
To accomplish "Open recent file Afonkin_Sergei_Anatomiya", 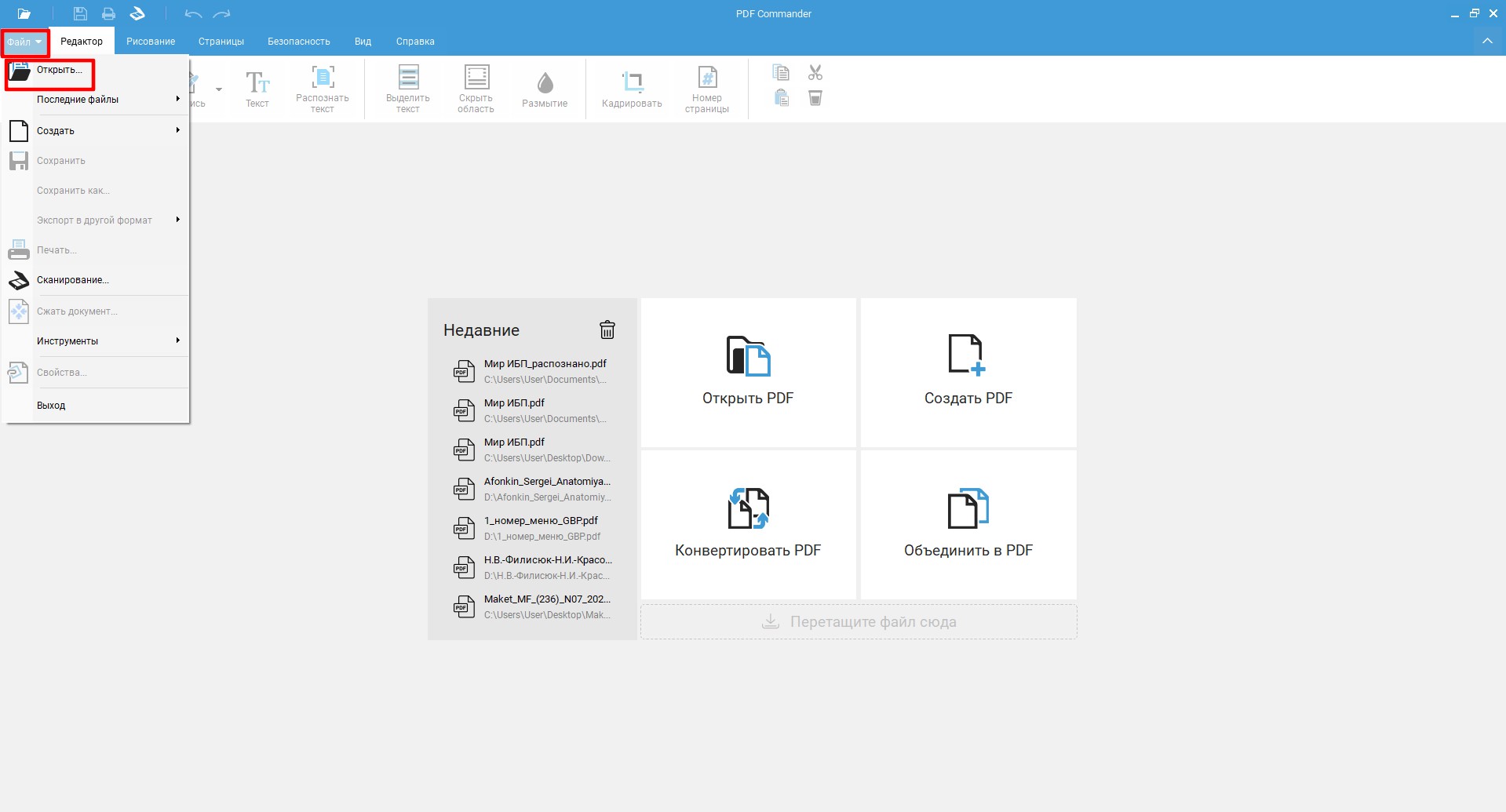I will (533, 489).
